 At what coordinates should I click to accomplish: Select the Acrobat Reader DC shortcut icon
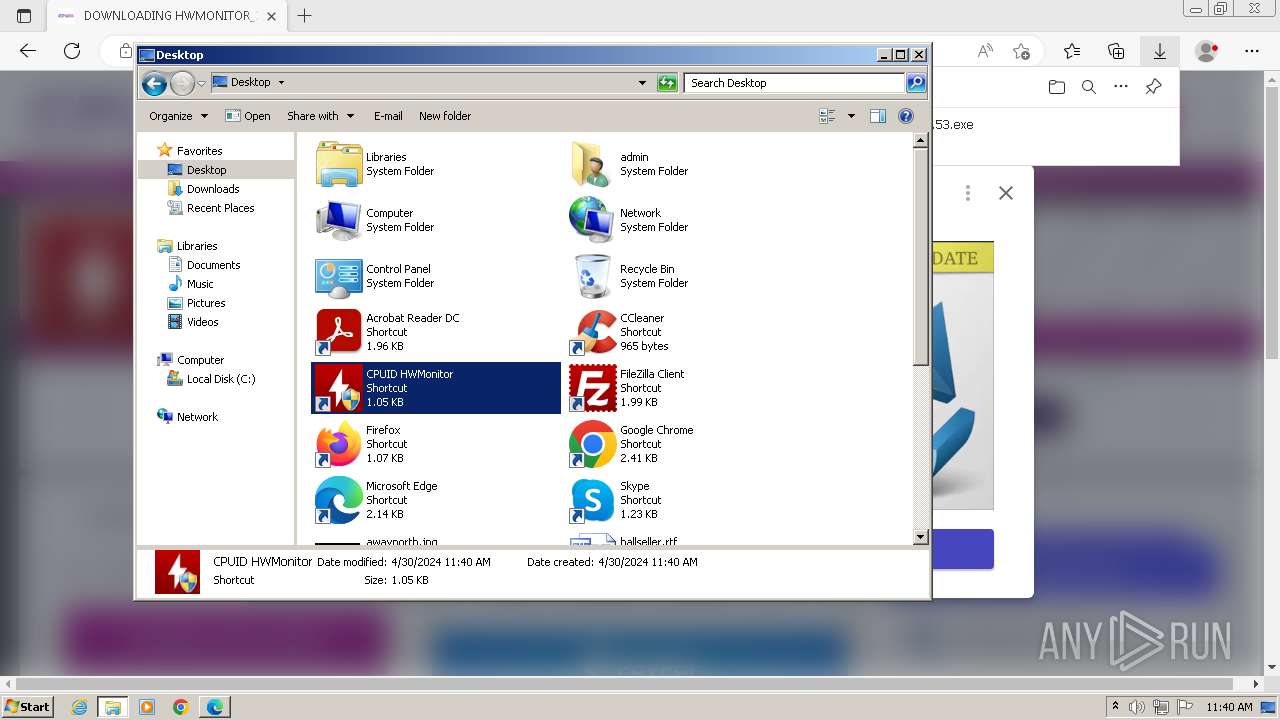tap(339, 332)
